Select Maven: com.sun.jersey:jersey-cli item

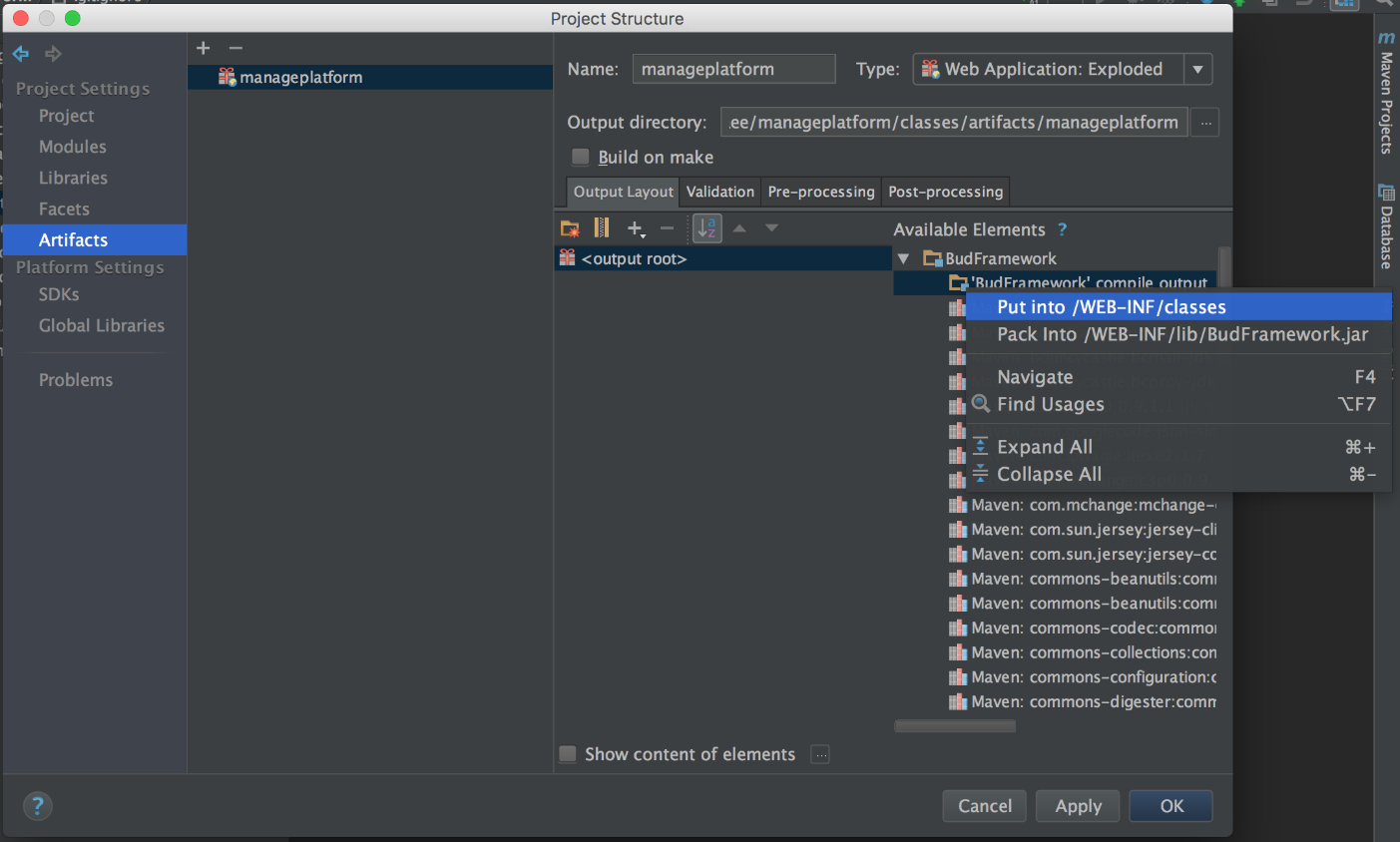tap(1082, 530)
